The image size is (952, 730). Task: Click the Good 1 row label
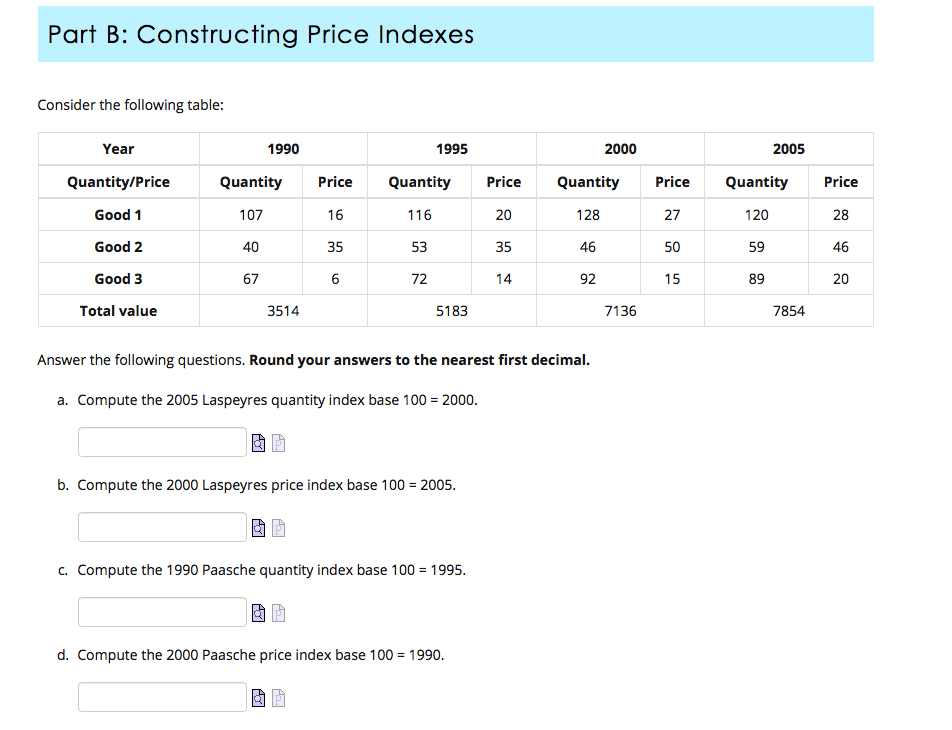(118, 214)
